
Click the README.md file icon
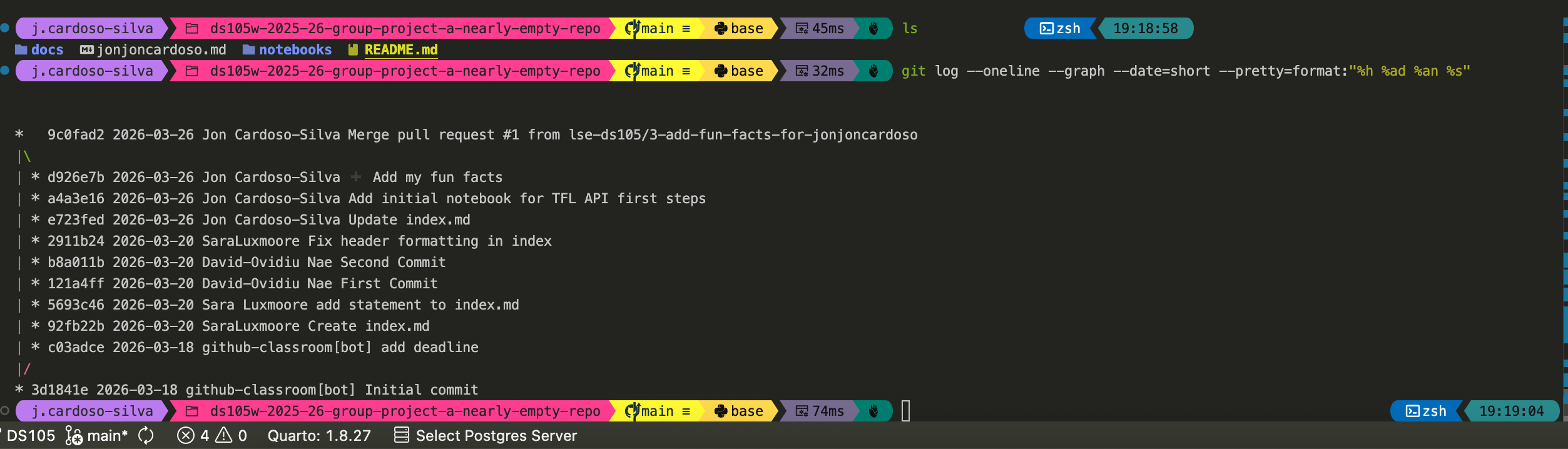(x=353, y=49)
